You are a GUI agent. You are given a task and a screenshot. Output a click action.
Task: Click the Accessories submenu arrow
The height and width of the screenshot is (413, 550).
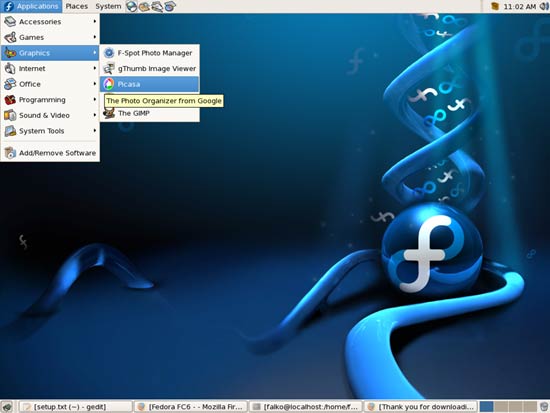[x=95, y=21]
